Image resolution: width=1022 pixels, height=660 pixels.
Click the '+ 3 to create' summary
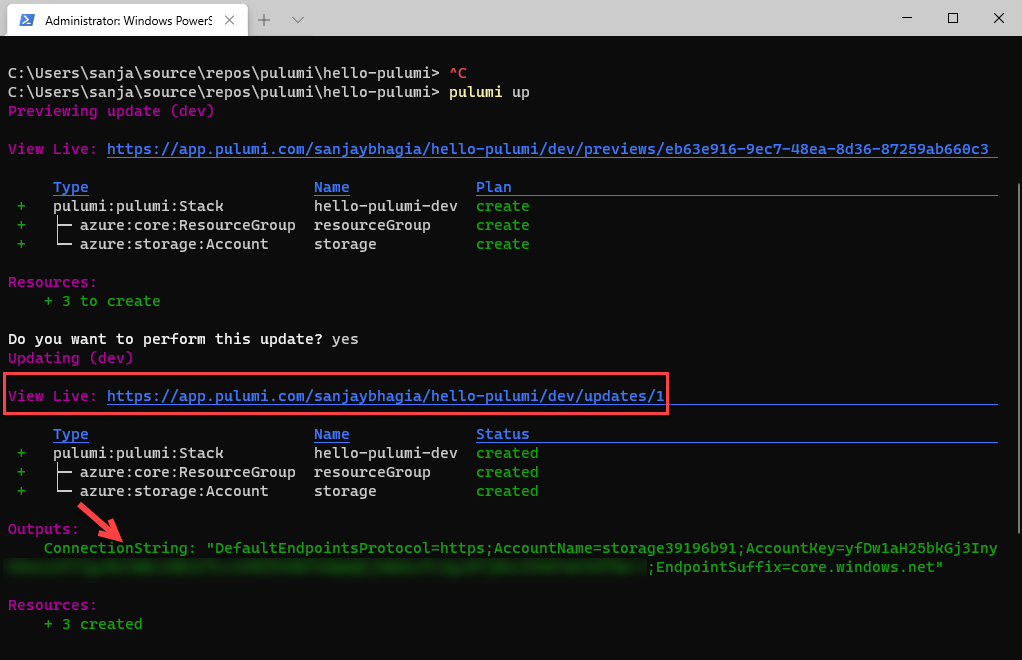pos(102,302)
